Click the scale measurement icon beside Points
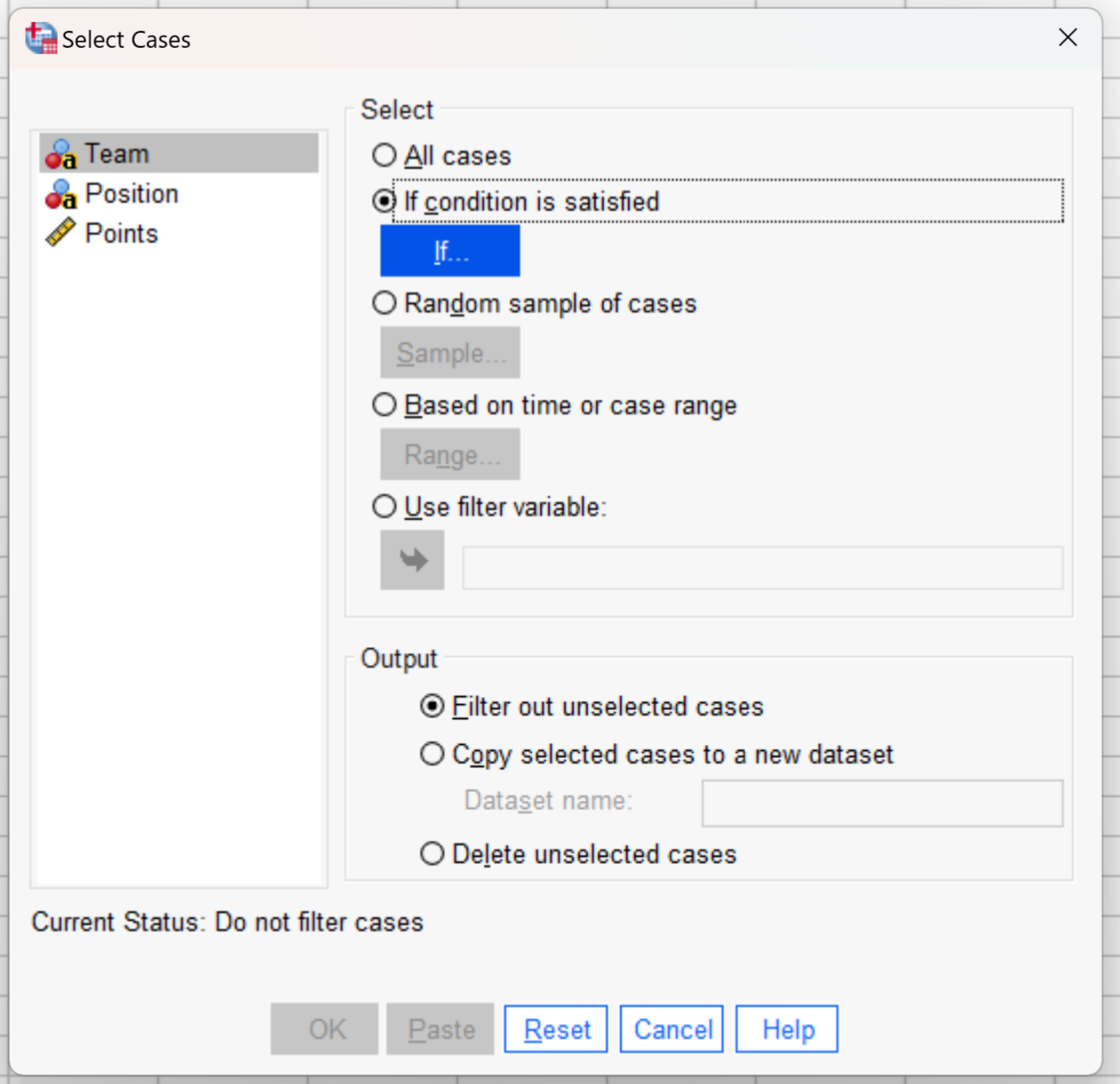 [x=59, y=233]
